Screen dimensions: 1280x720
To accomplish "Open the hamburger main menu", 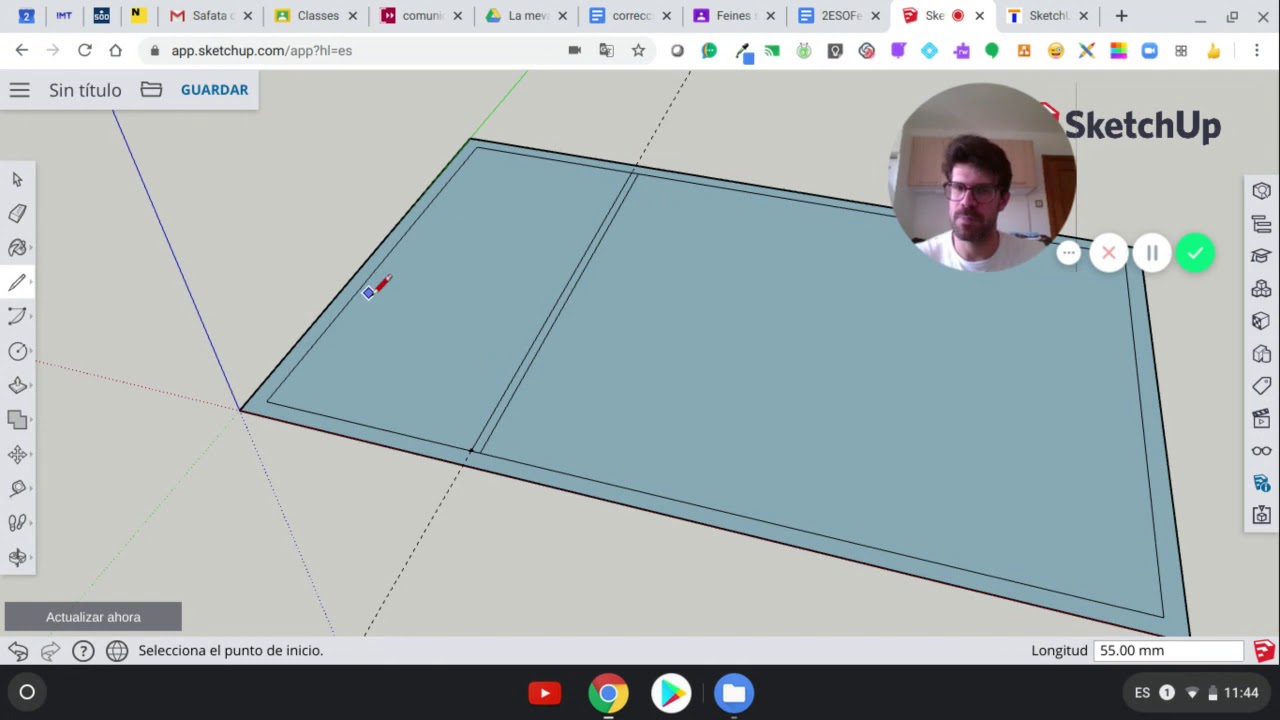I will point(20,90).
